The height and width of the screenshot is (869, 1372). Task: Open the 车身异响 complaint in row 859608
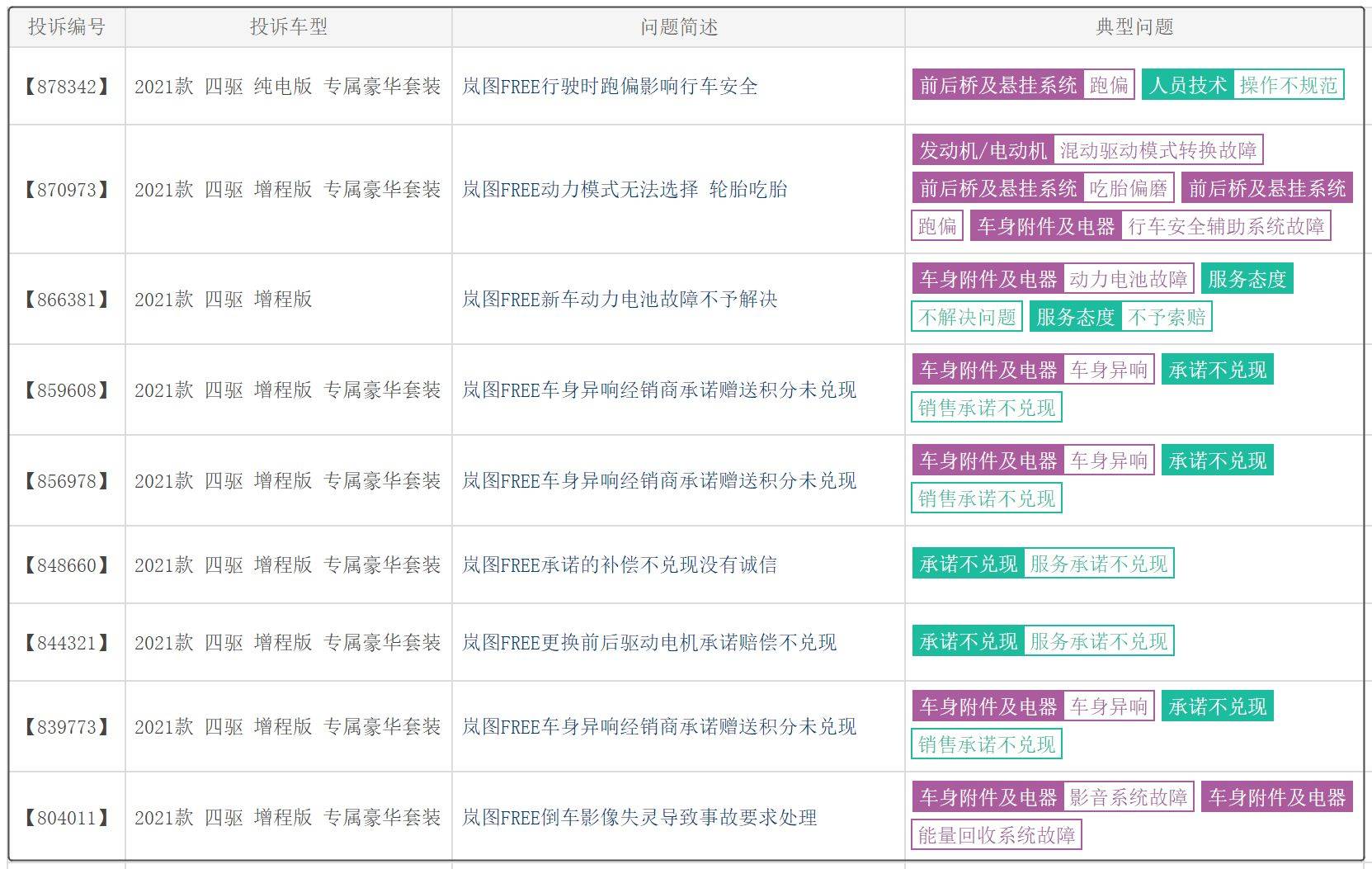(659, 390)
